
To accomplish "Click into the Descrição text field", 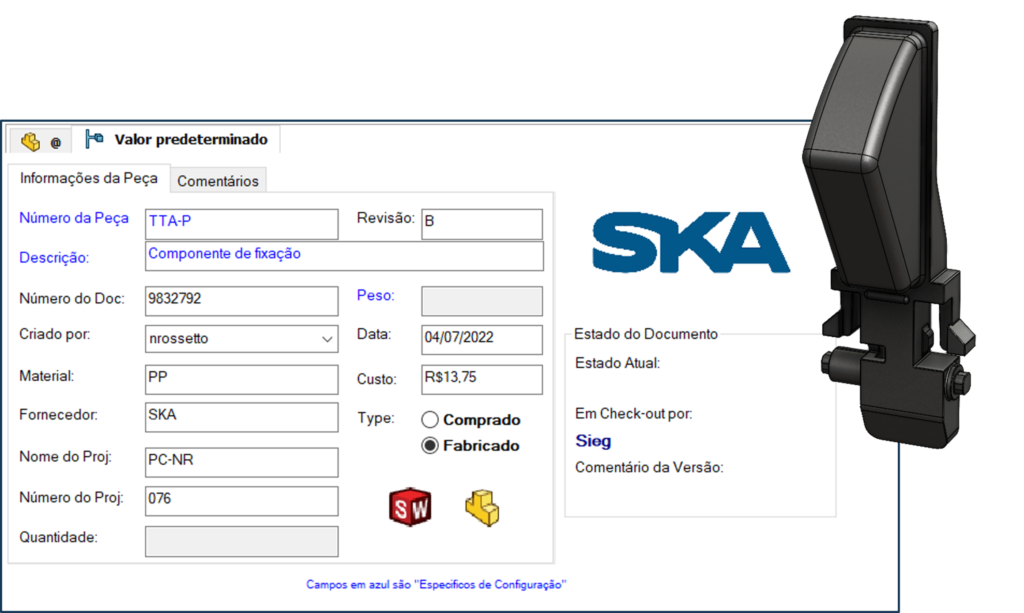I will click(343, 256).
